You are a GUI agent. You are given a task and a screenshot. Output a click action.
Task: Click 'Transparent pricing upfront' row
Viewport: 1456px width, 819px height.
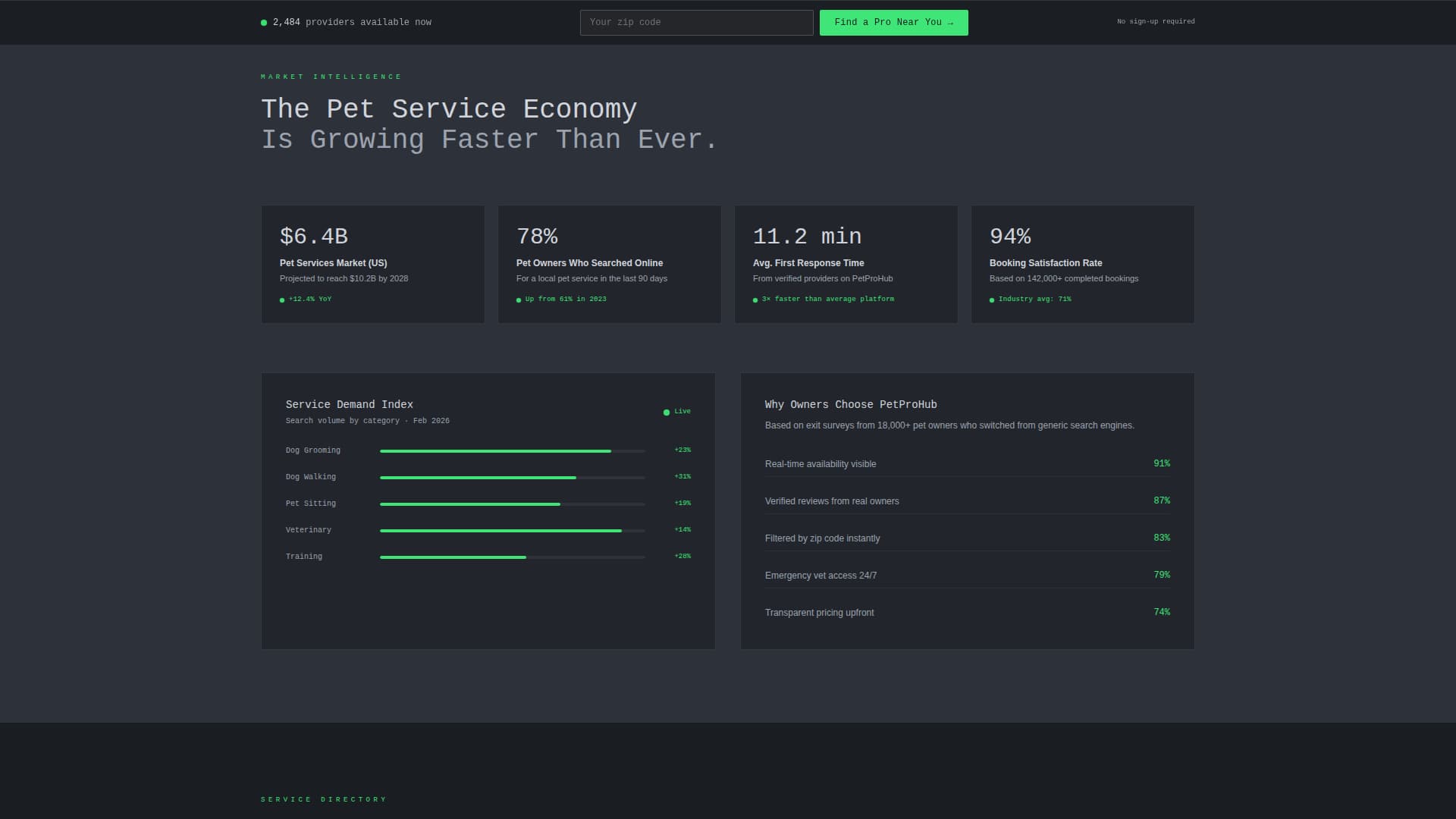(968, 613)
